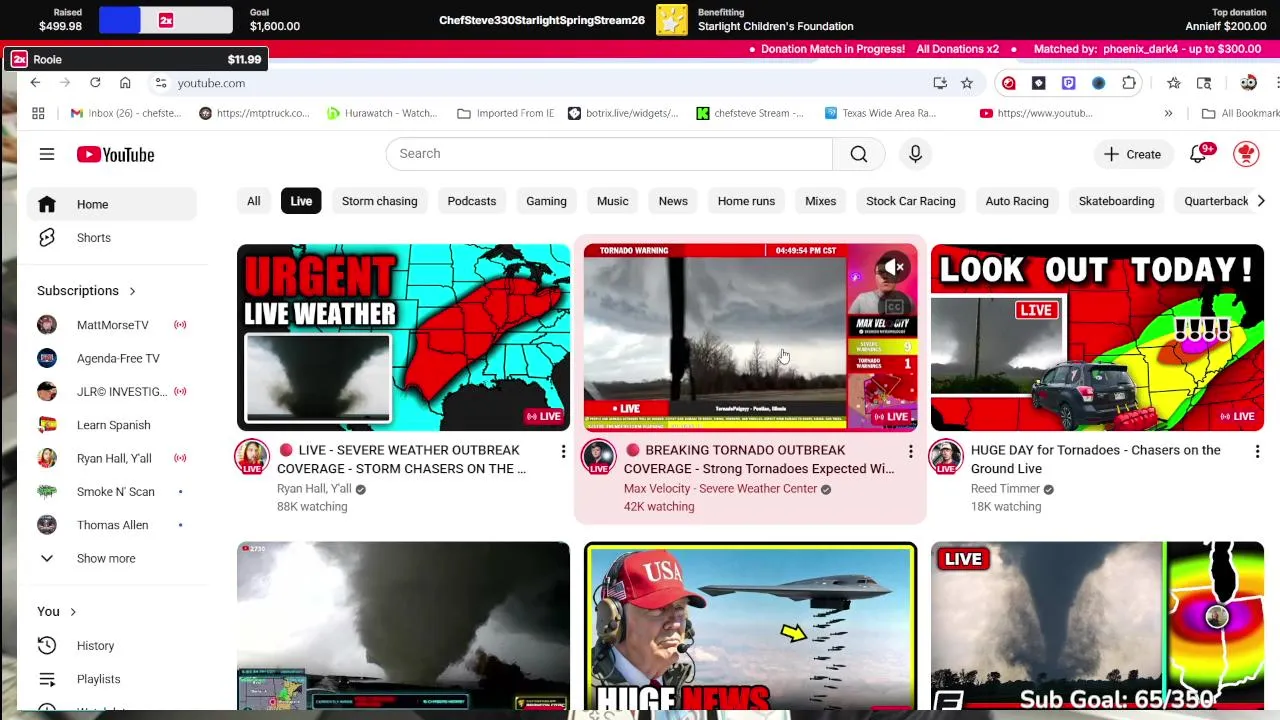Viewport: 1280px width, 720px height.
Task: Open the Mixes chip
Action: click(x=821, y=201)
